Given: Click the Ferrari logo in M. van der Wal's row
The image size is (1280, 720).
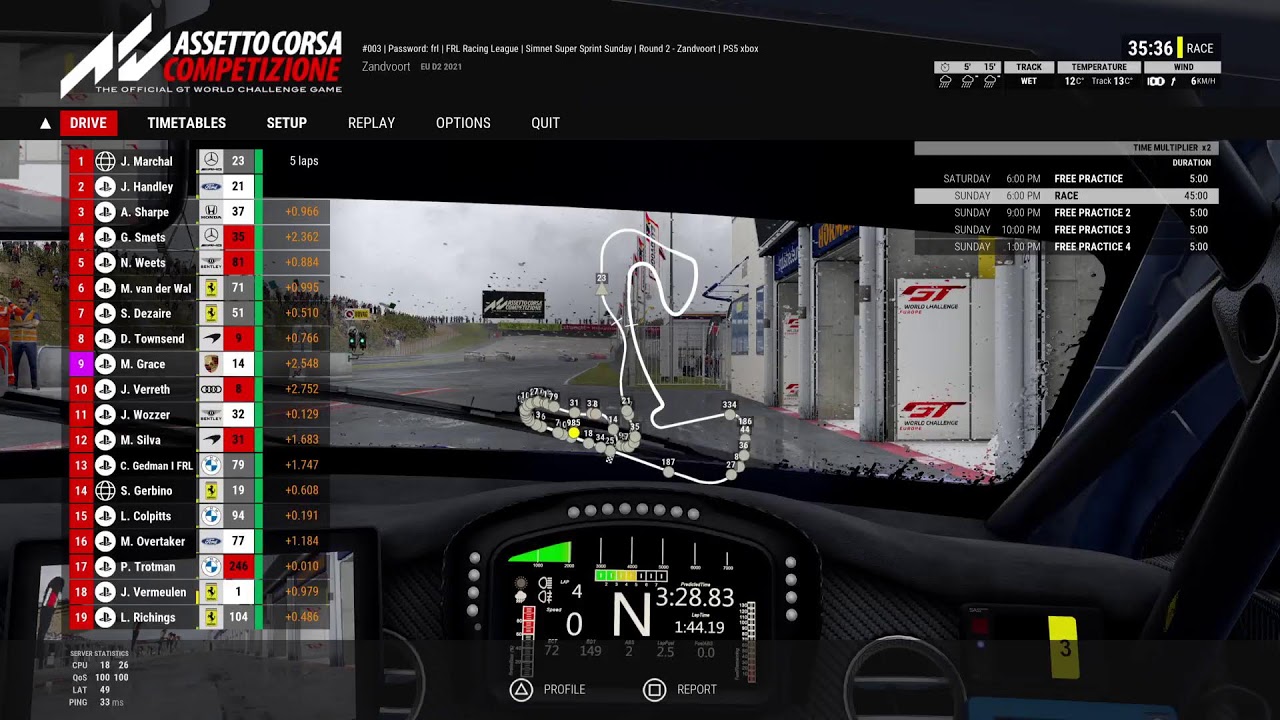Looking at the screenshot, I should [x=211, y=288].
